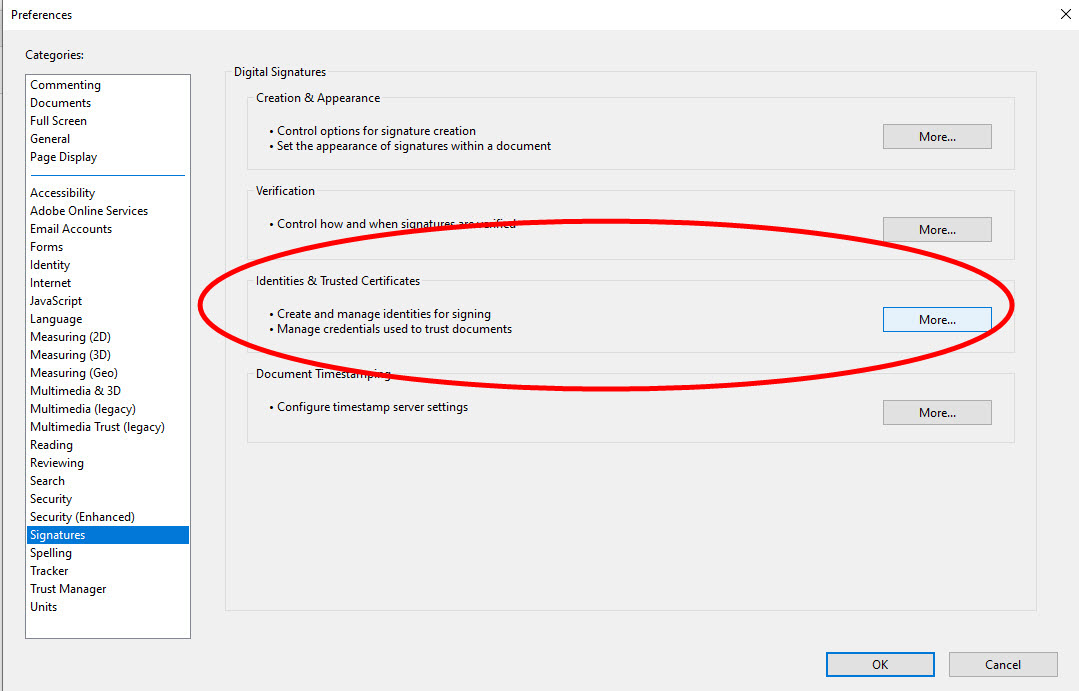Switch to Full Screen preferences
This screenshot has width=1079, height=691.
(x=58, y=121)
